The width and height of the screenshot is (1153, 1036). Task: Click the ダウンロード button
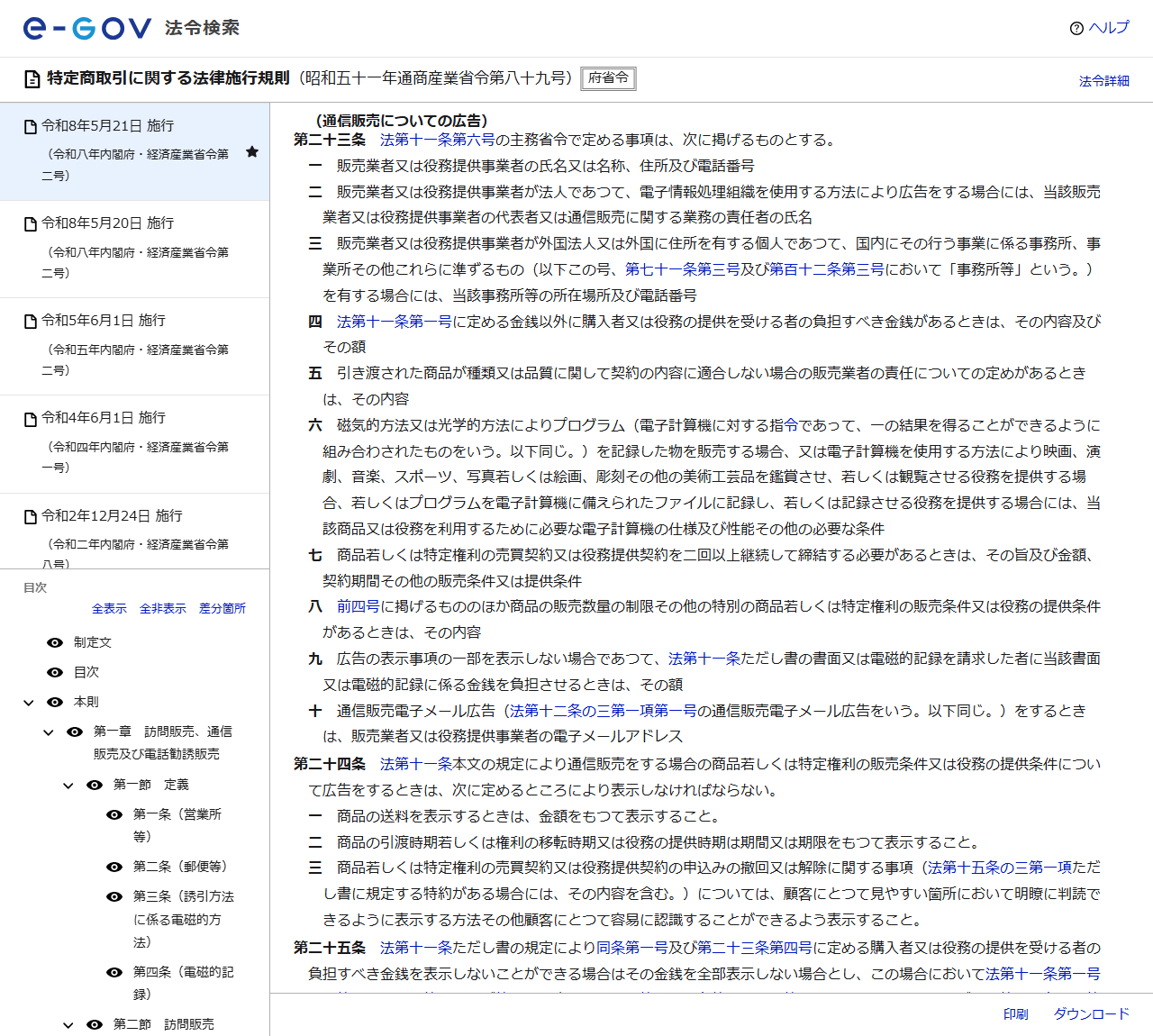pyautogui.click(x=1092, y=1014)
